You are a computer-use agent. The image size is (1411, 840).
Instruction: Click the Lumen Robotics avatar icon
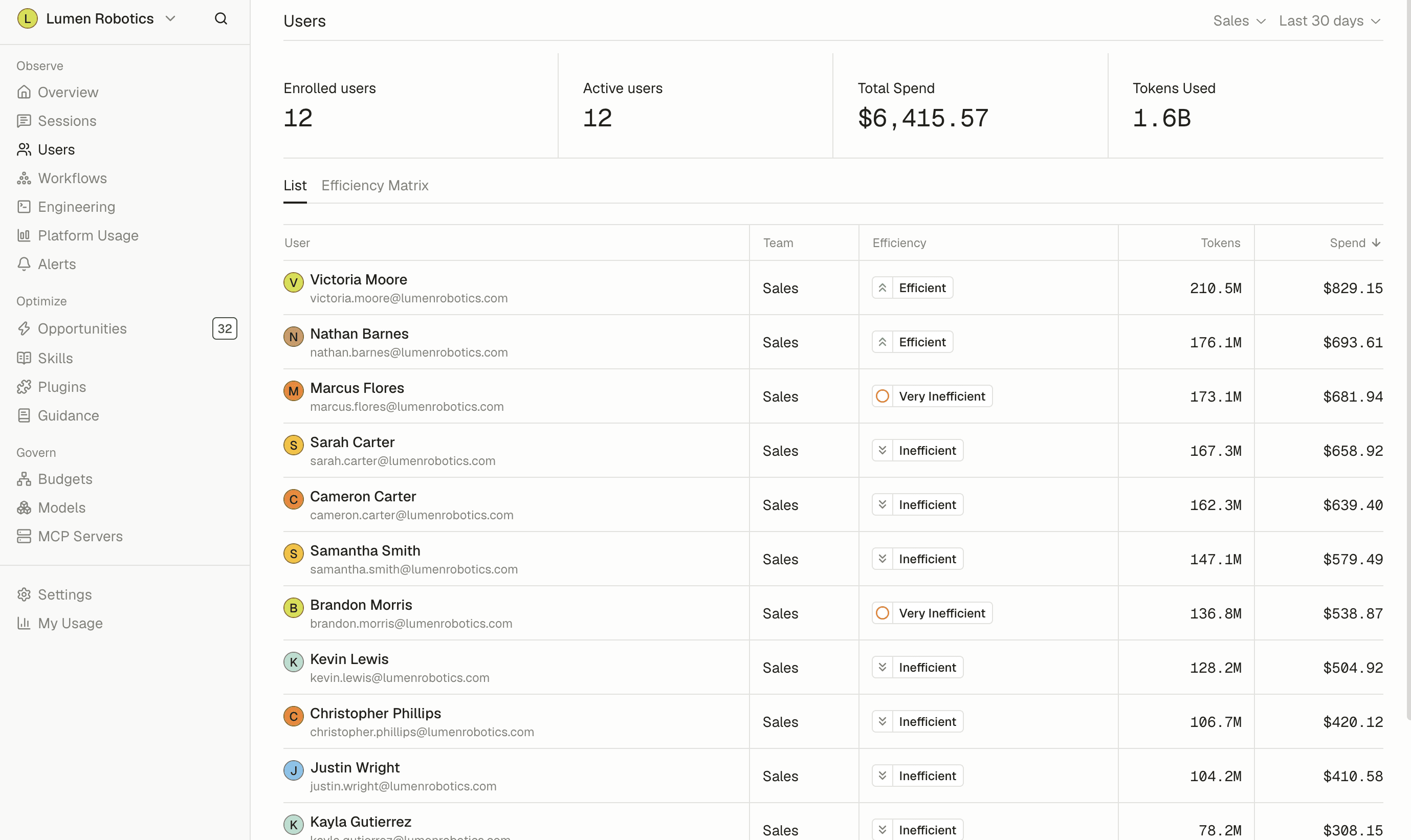(x=27, y=19)
